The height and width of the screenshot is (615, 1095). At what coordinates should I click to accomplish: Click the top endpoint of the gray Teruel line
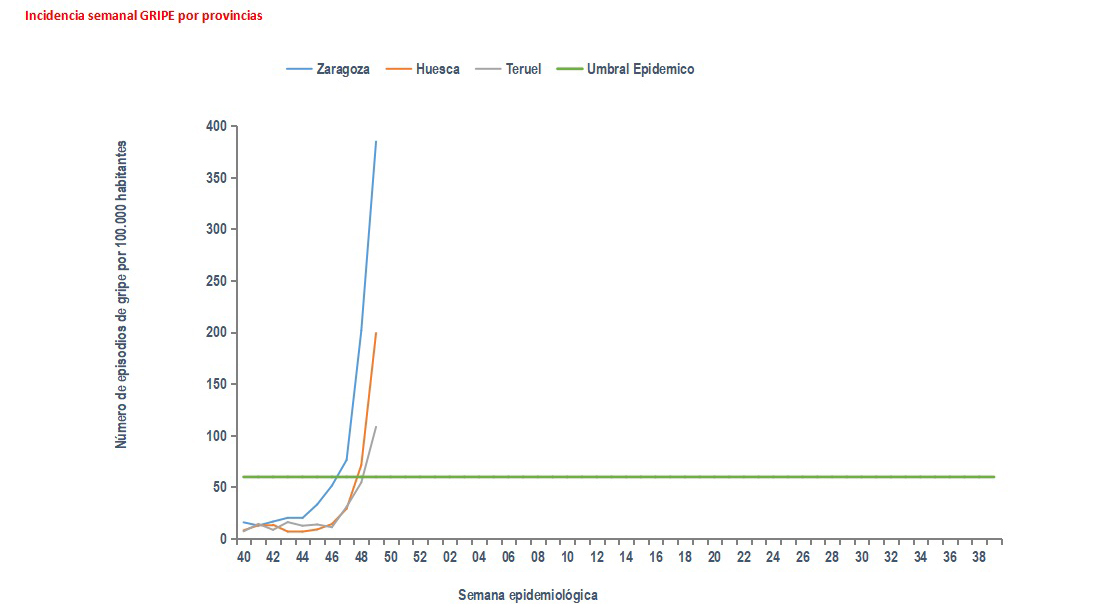coord(376,427)
